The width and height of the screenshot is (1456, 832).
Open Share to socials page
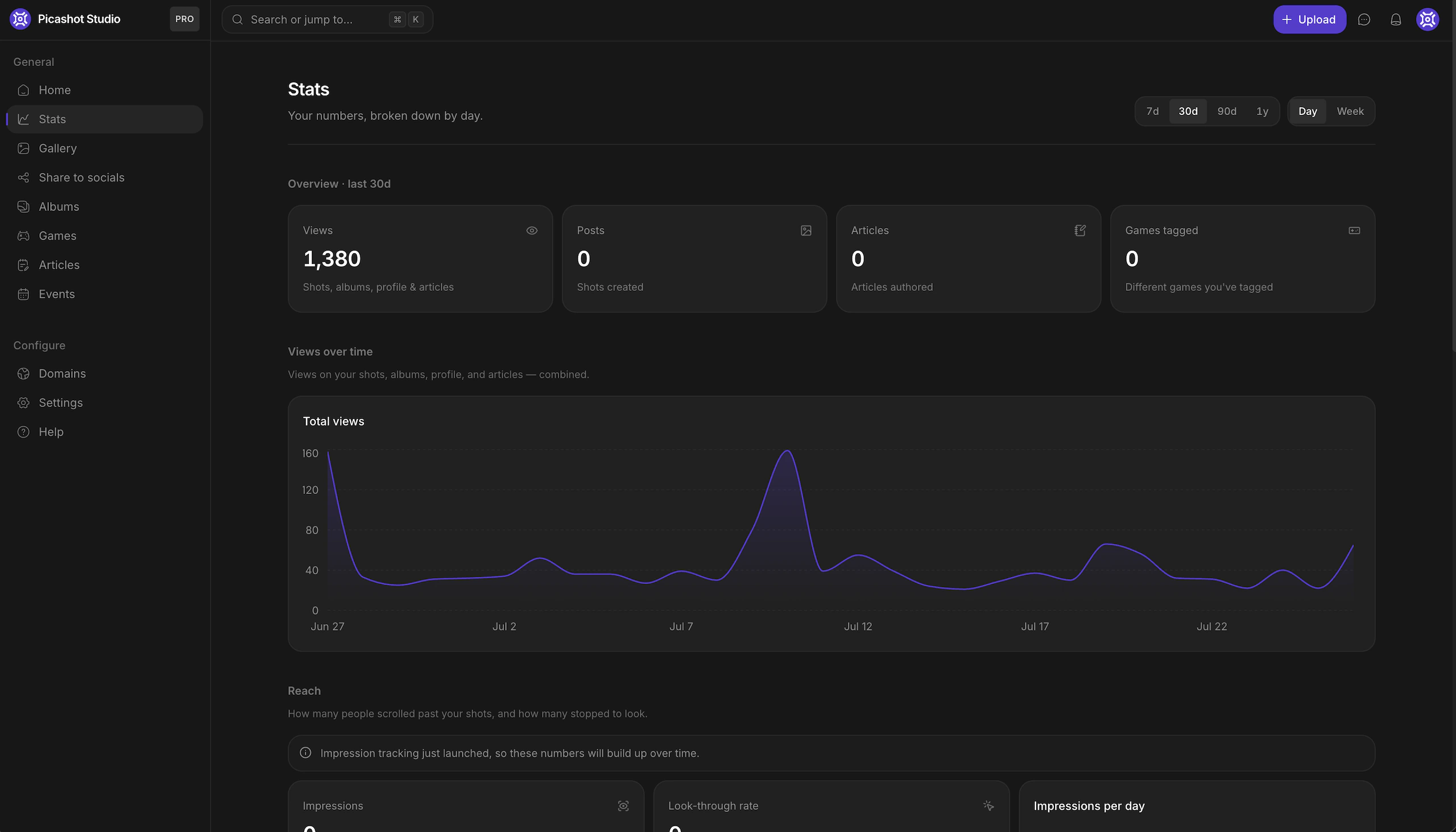pyautogui.click(x=105, y=178)
